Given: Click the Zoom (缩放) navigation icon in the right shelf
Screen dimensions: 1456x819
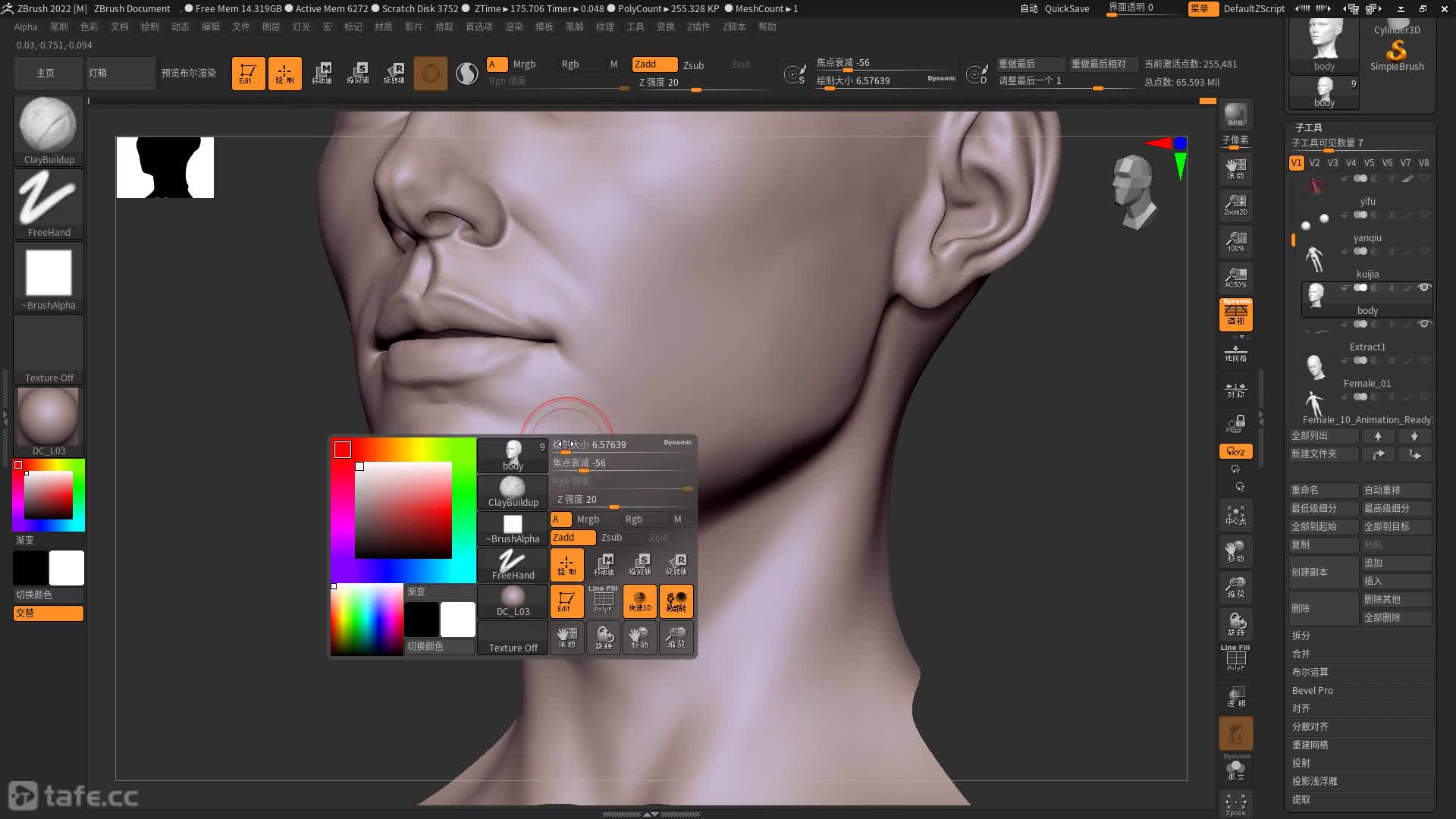Looking at the screenshot, I should coord(1235,588).
